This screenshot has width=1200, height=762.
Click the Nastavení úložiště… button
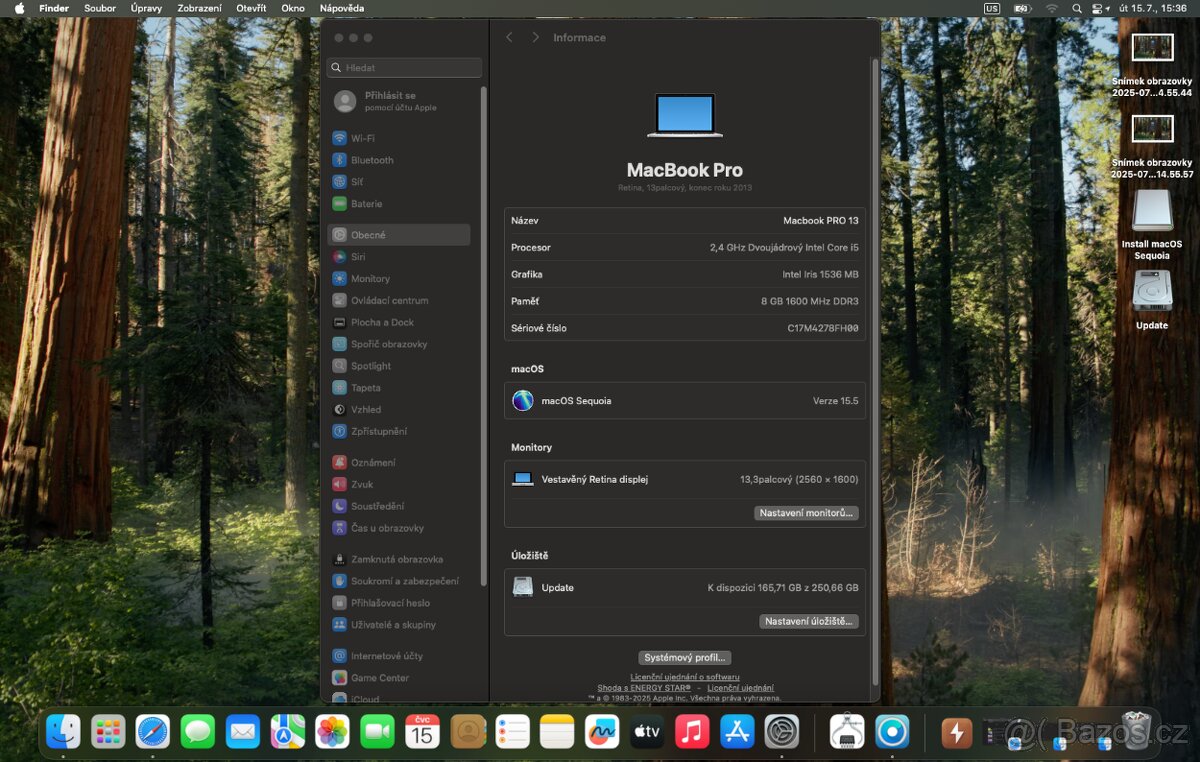pyautogui.click(x=809, y=621)
